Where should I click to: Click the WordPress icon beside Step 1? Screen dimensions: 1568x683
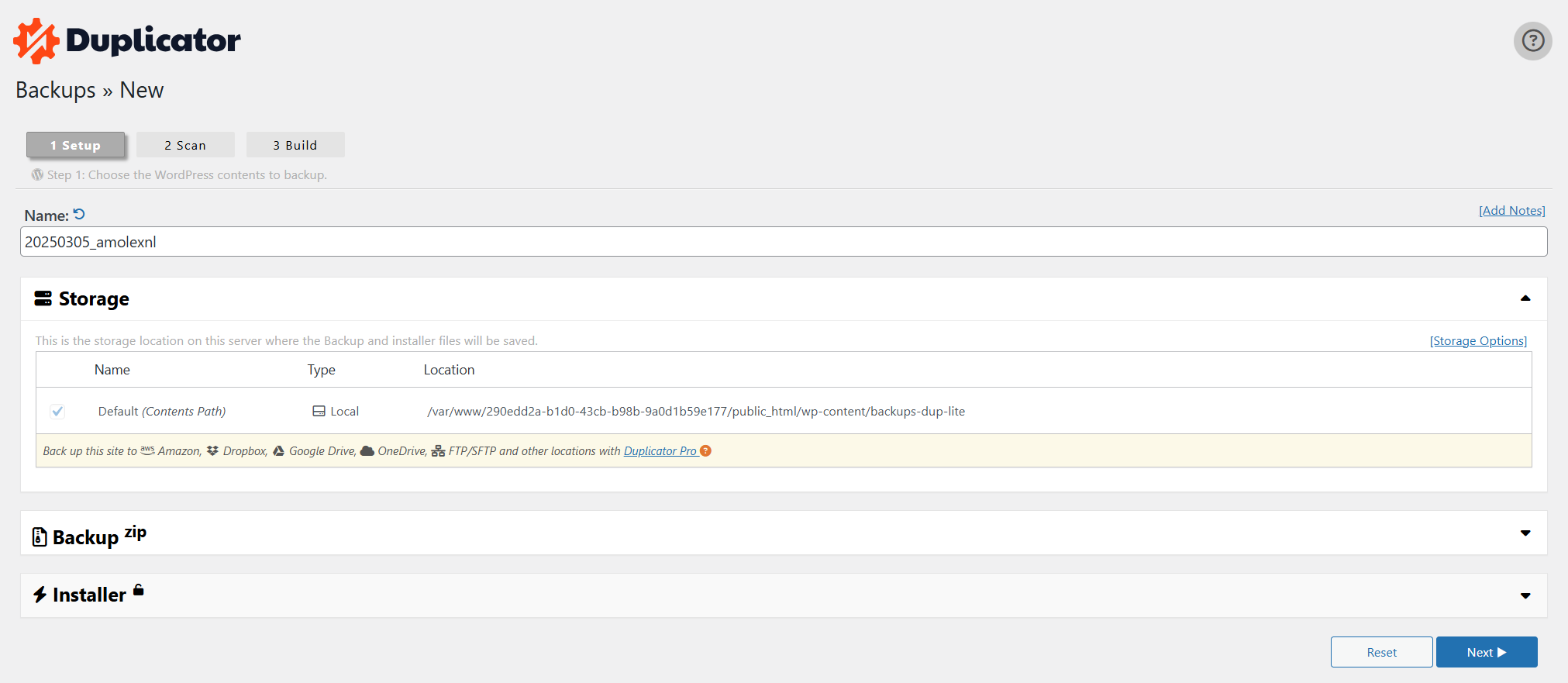tap(37, 174)
